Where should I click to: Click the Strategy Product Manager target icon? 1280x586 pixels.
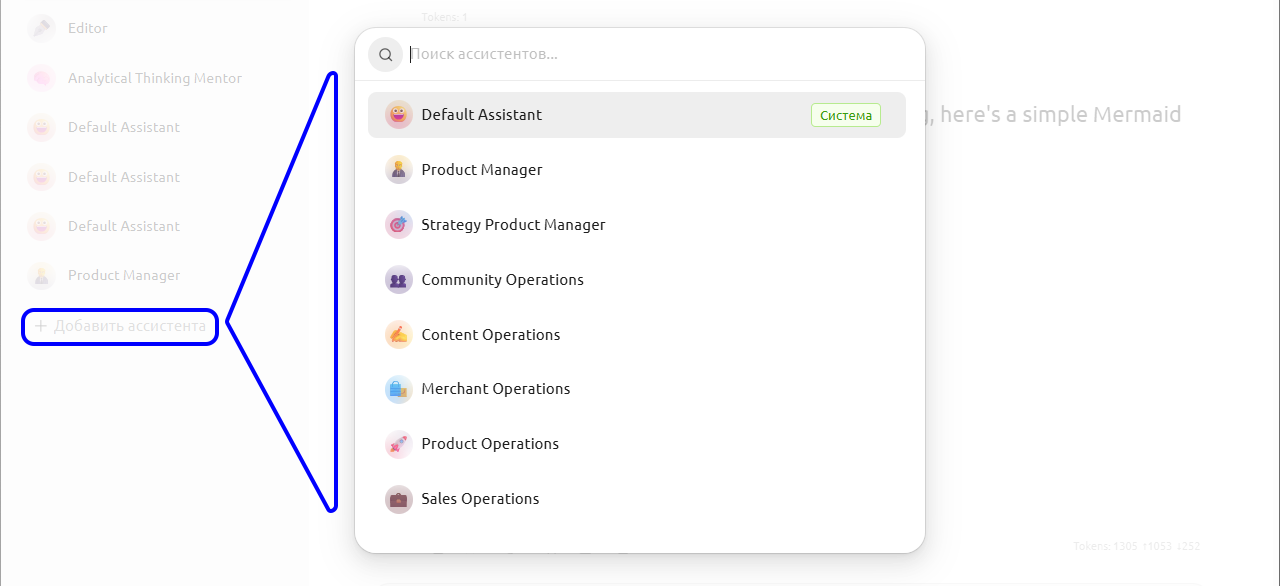coord(398,225)
